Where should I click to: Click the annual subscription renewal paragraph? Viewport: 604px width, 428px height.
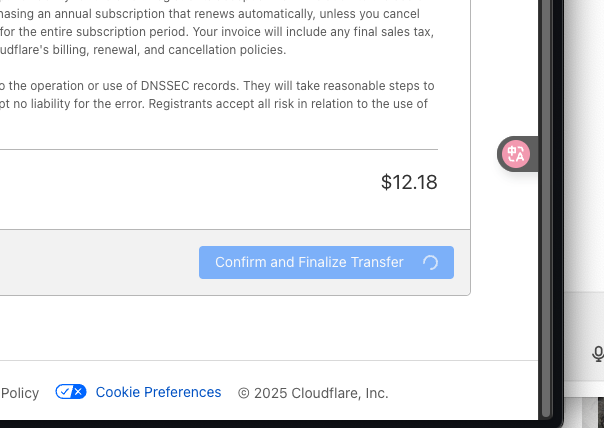tap(217, 32)
